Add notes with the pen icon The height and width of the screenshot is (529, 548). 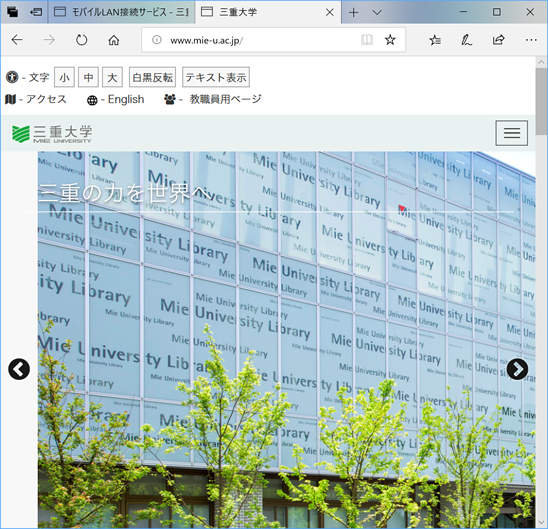(466, 40)
